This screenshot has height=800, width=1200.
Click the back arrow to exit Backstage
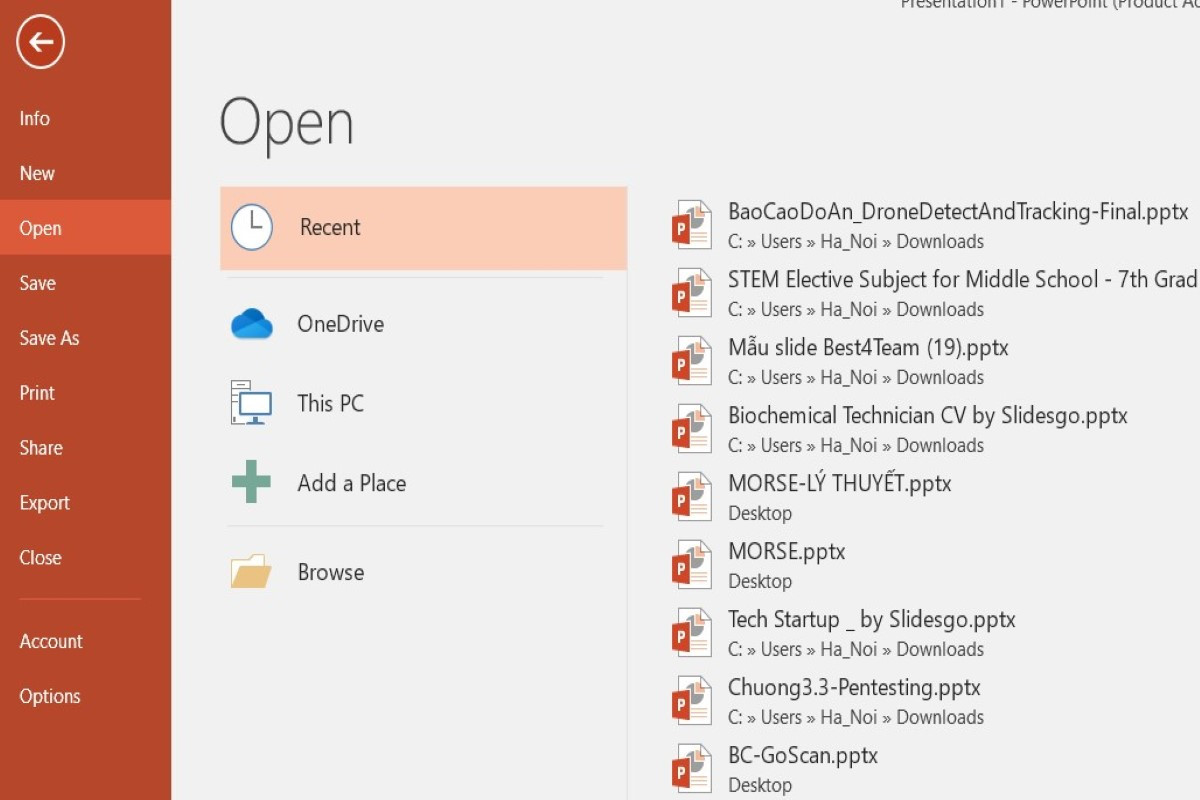[x=40, y=42]
